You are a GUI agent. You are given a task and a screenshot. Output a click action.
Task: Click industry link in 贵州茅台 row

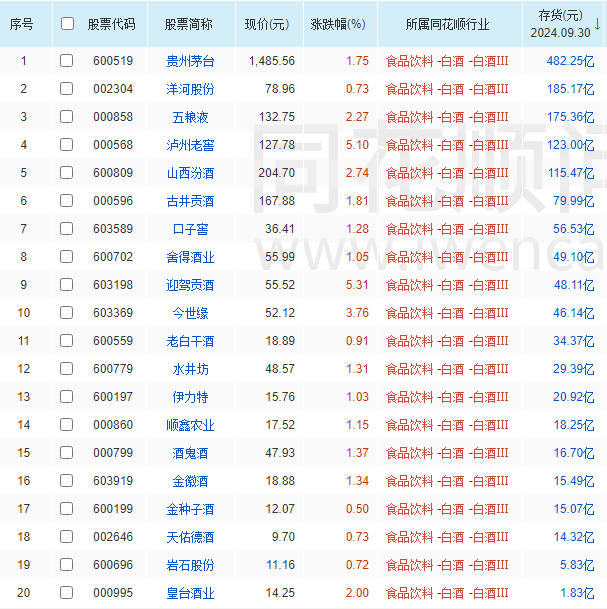click(x=447, y=61)
